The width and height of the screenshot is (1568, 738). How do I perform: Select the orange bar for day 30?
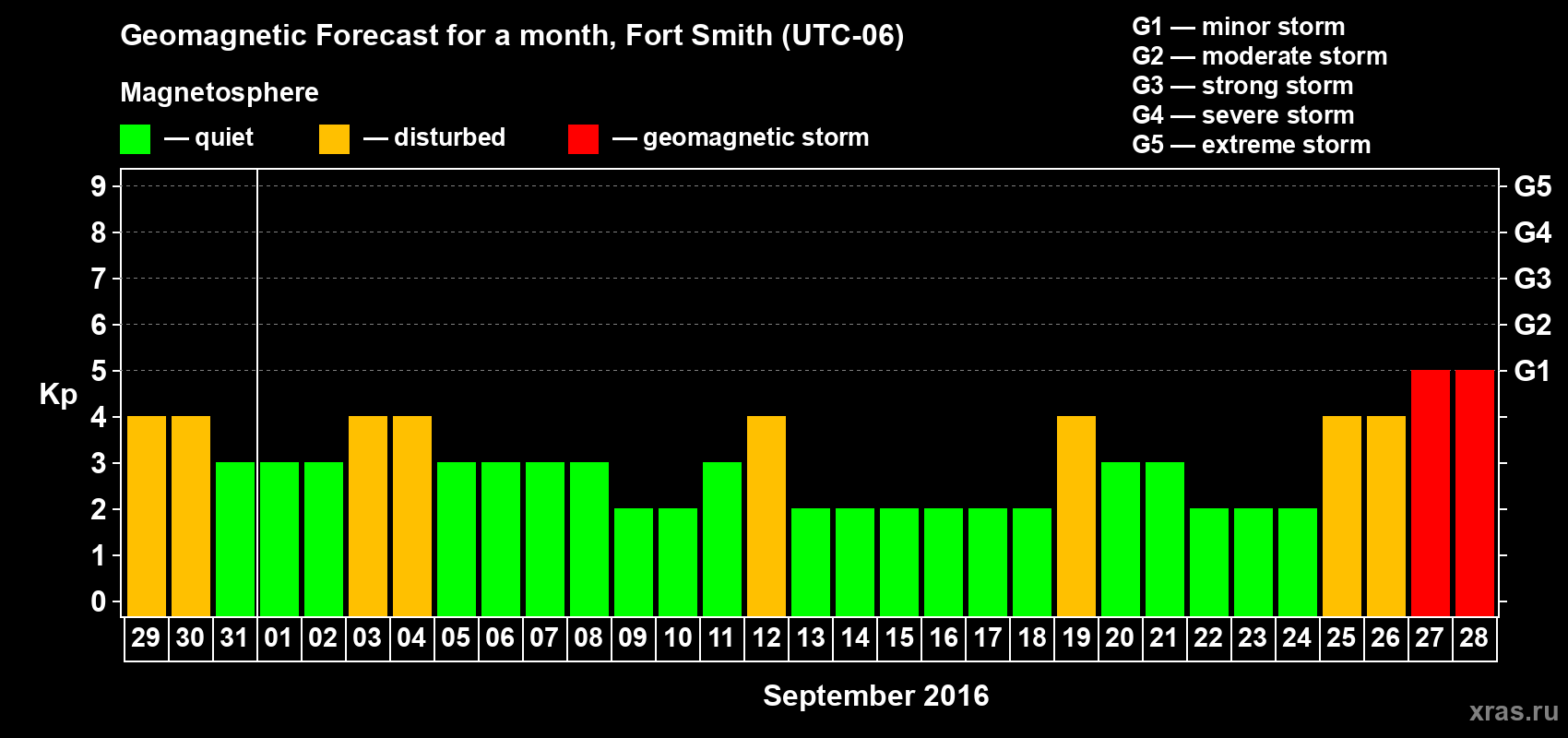click(191, 516)
